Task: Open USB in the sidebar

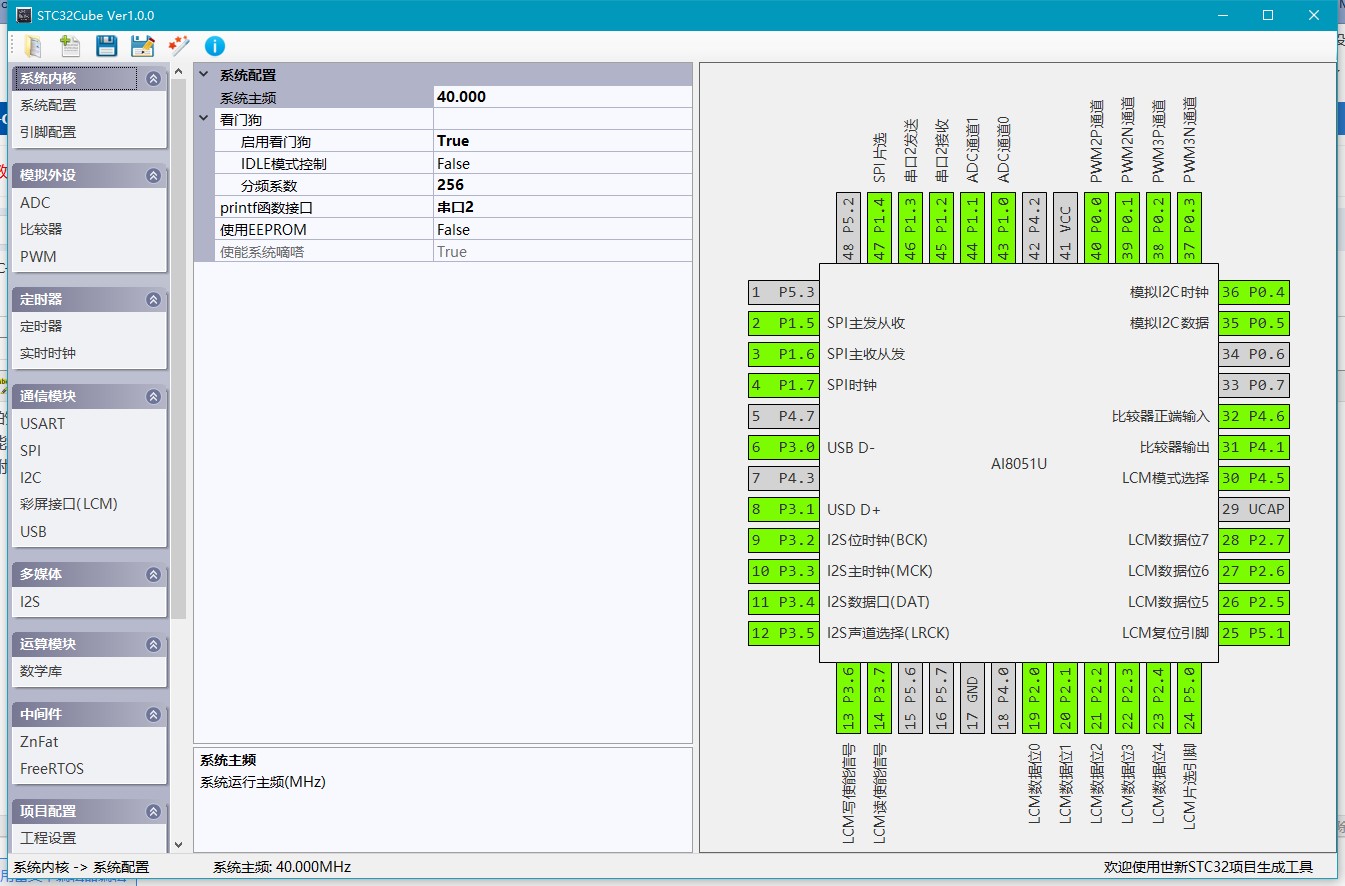Action: 33,531
